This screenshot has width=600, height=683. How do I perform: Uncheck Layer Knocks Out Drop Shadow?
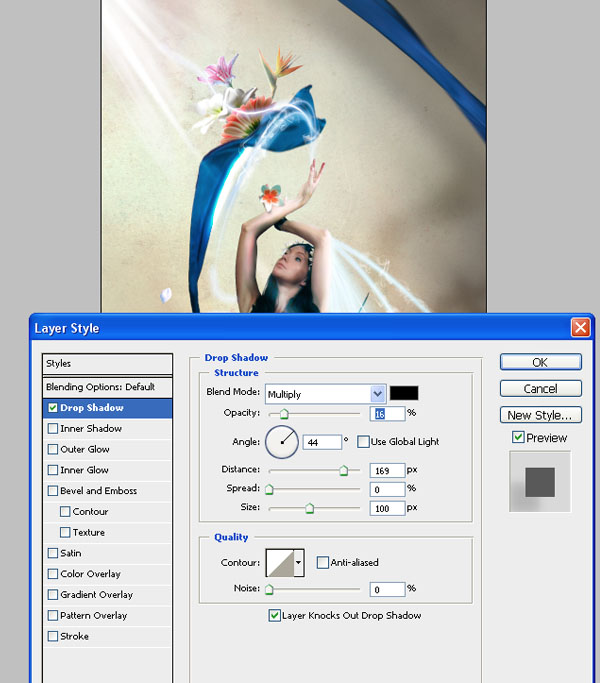275,615
